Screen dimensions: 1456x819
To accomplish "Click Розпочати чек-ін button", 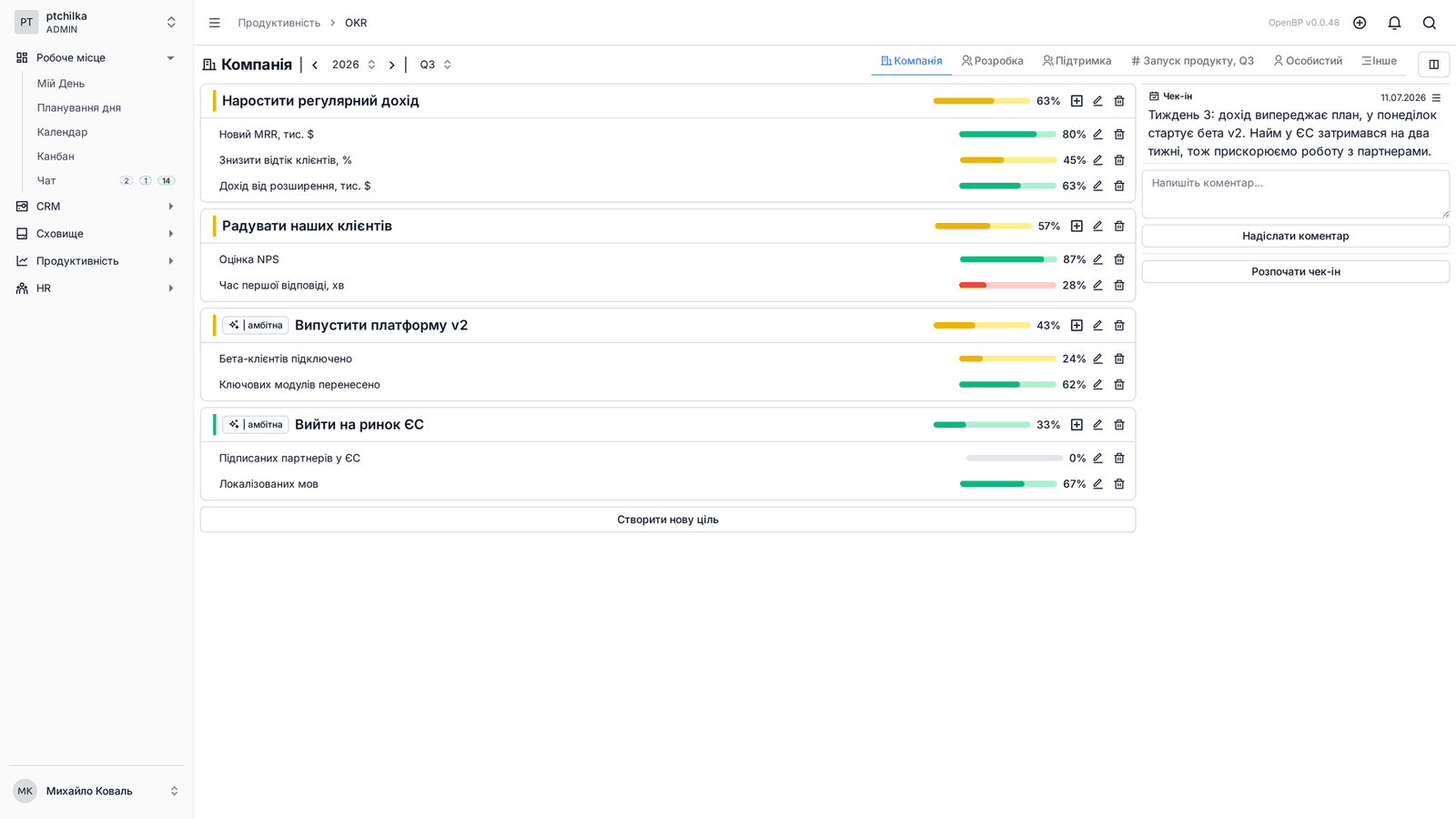I will pyautogui.click(x=1295, y=271).
